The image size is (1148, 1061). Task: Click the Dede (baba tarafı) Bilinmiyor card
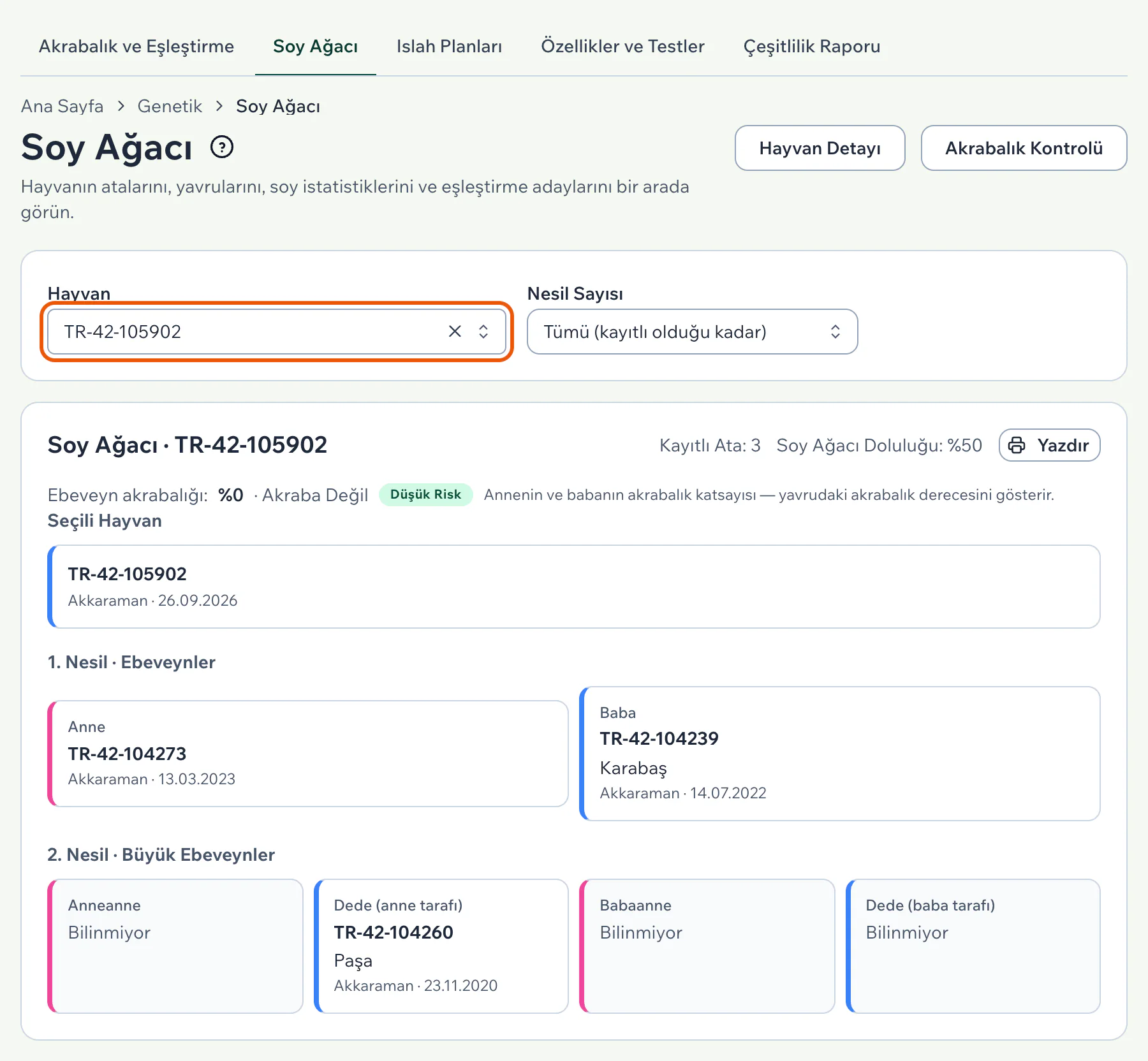[973, 946]
